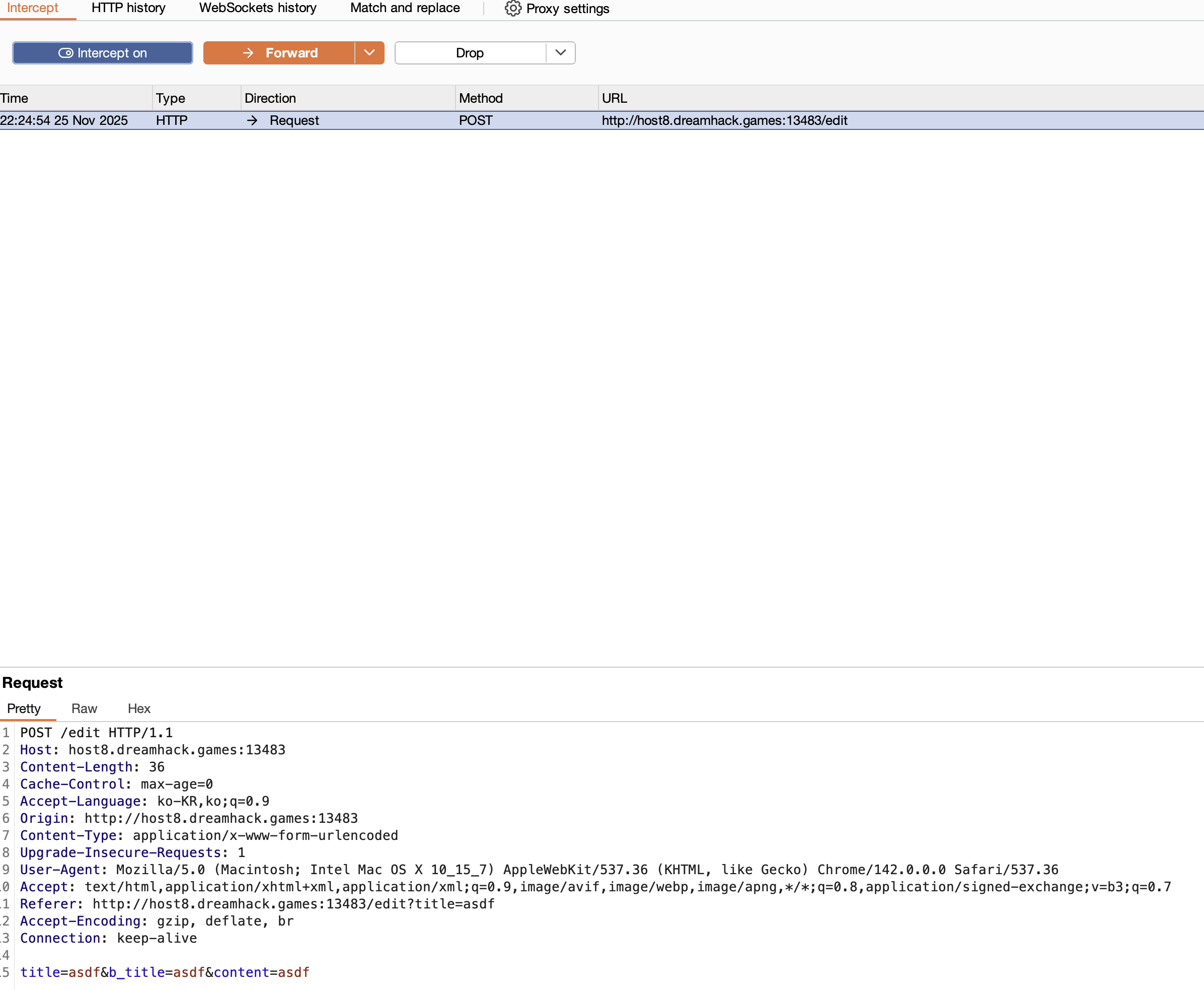Click the Request direction arrow icon
The width and height of the screenshot is (1204, 990).
(252, 120)
